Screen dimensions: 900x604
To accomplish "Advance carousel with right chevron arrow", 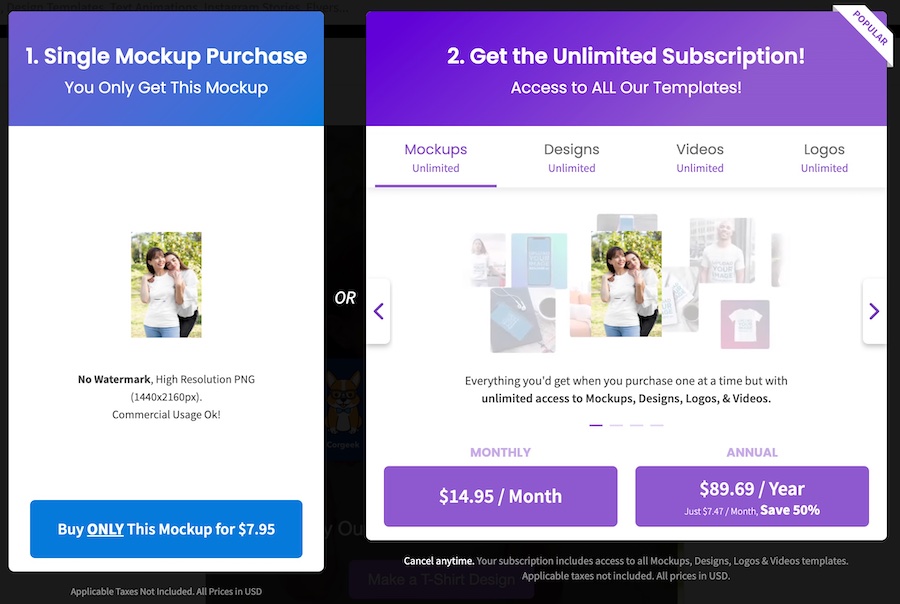I will coord(874,311).
